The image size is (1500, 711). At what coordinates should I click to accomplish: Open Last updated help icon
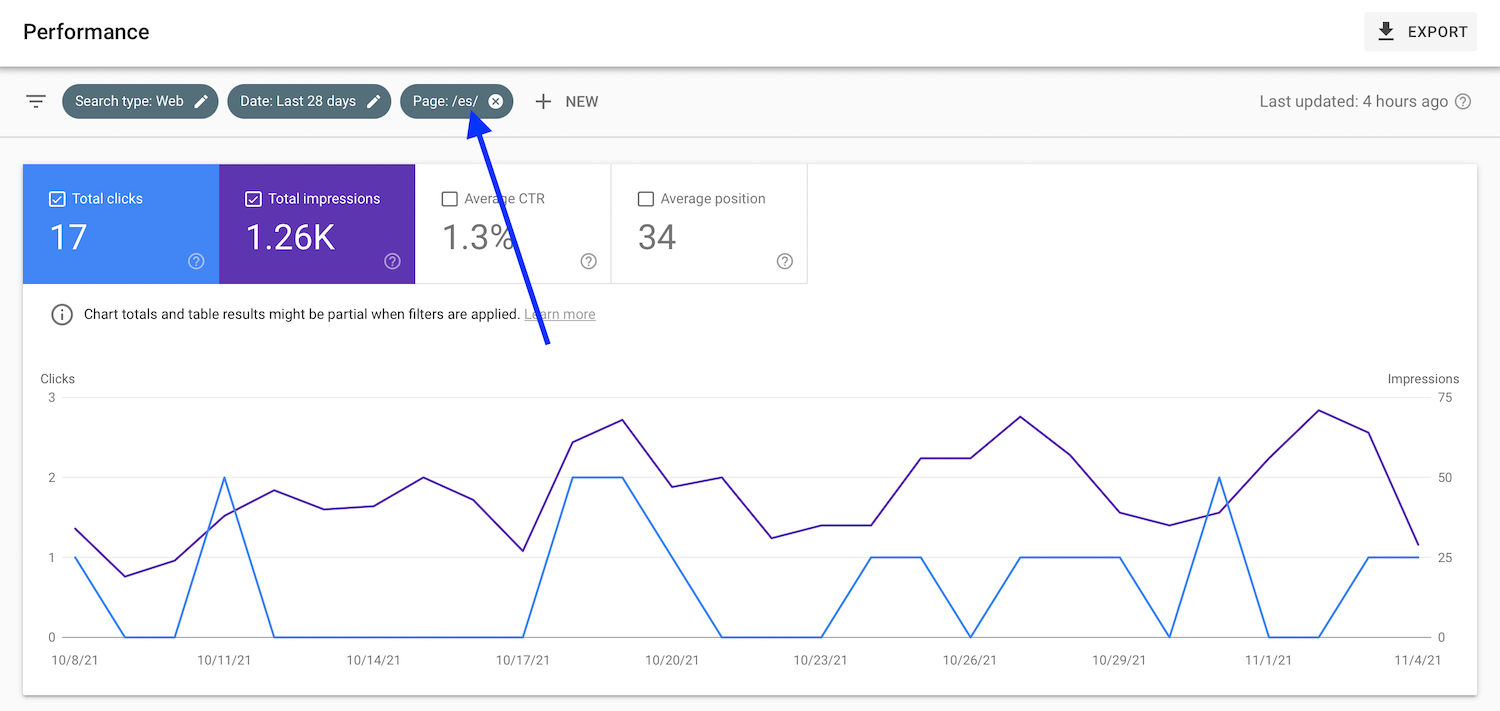(x=1463, y=101)
